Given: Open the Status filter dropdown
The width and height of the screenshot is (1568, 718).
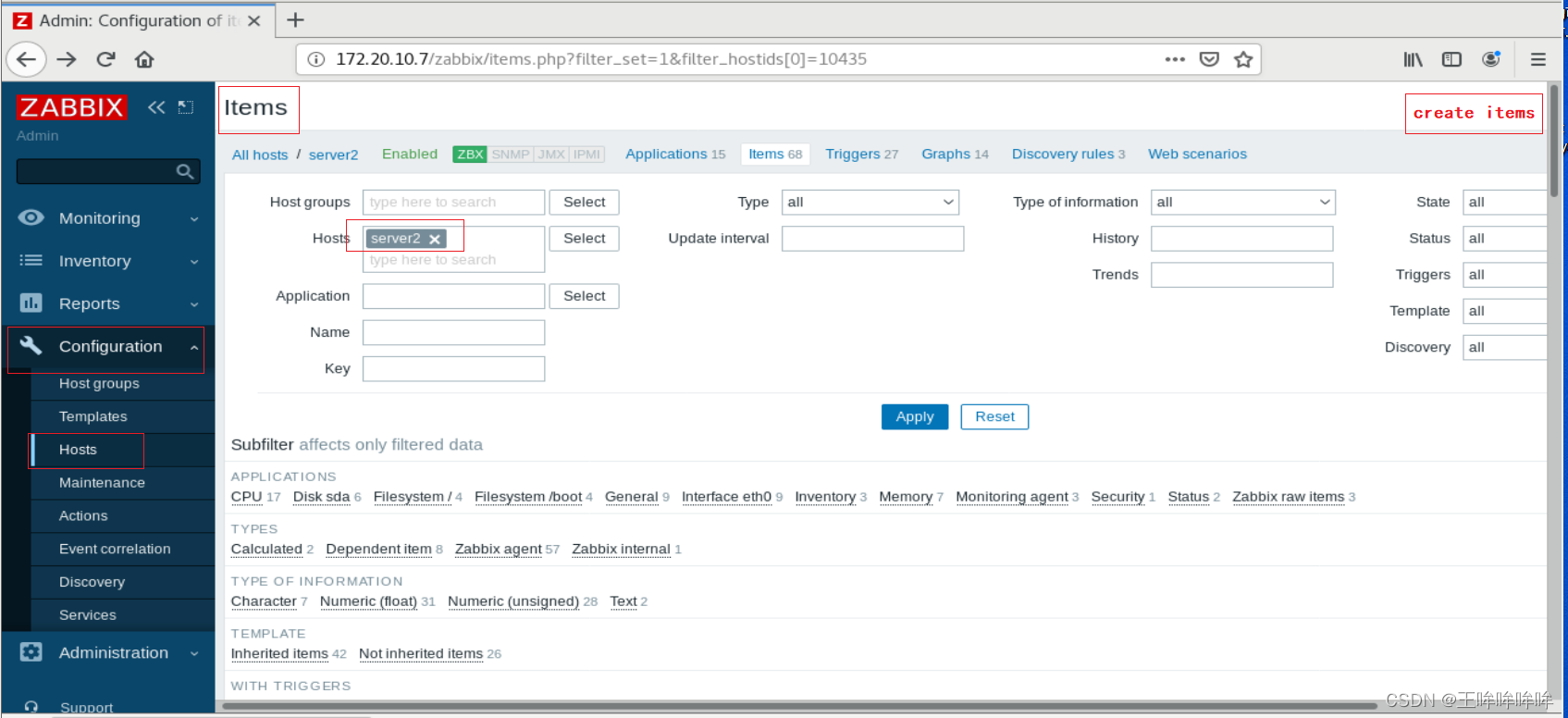Looking at the screenshot, I should pyautogui.click(x=1504, y=238).
